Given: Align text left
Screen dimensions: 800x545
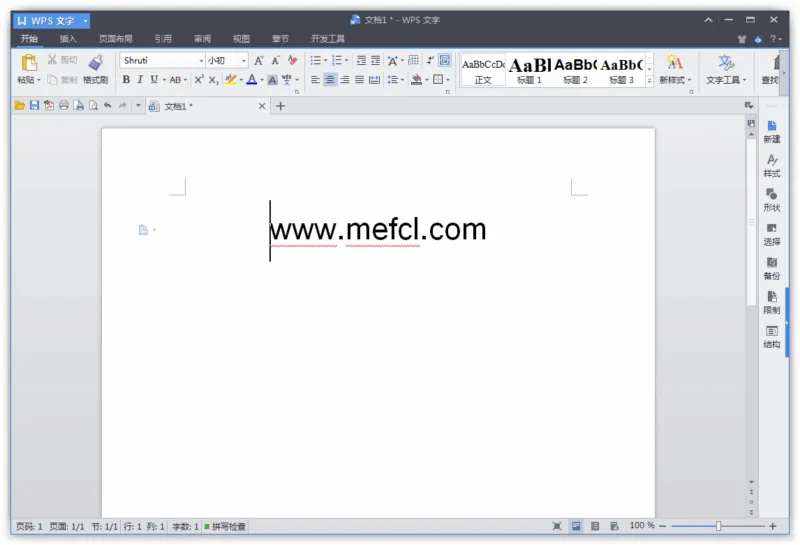Looking at the screenshot, I should pyautogui.click(x=315, y=80).
